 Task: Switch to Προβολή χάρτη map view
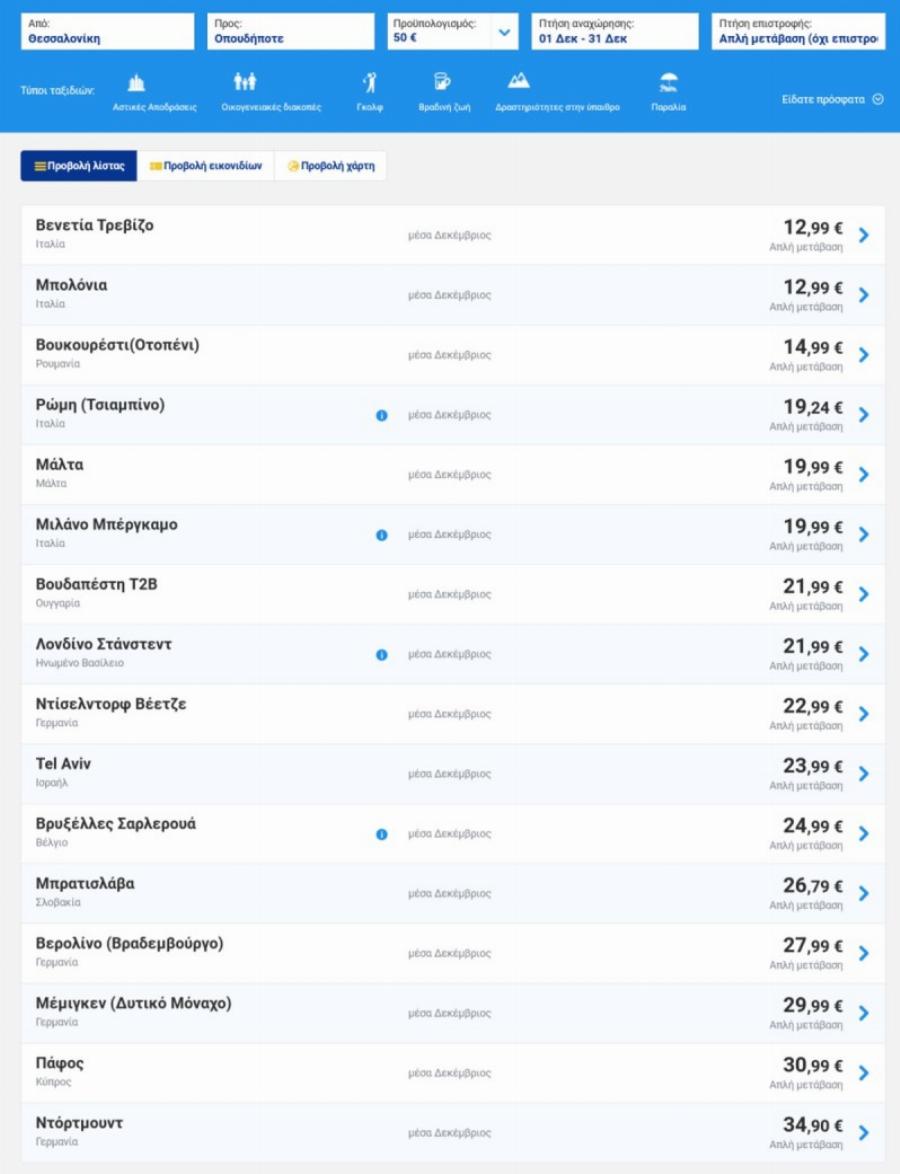click(331, 166)
